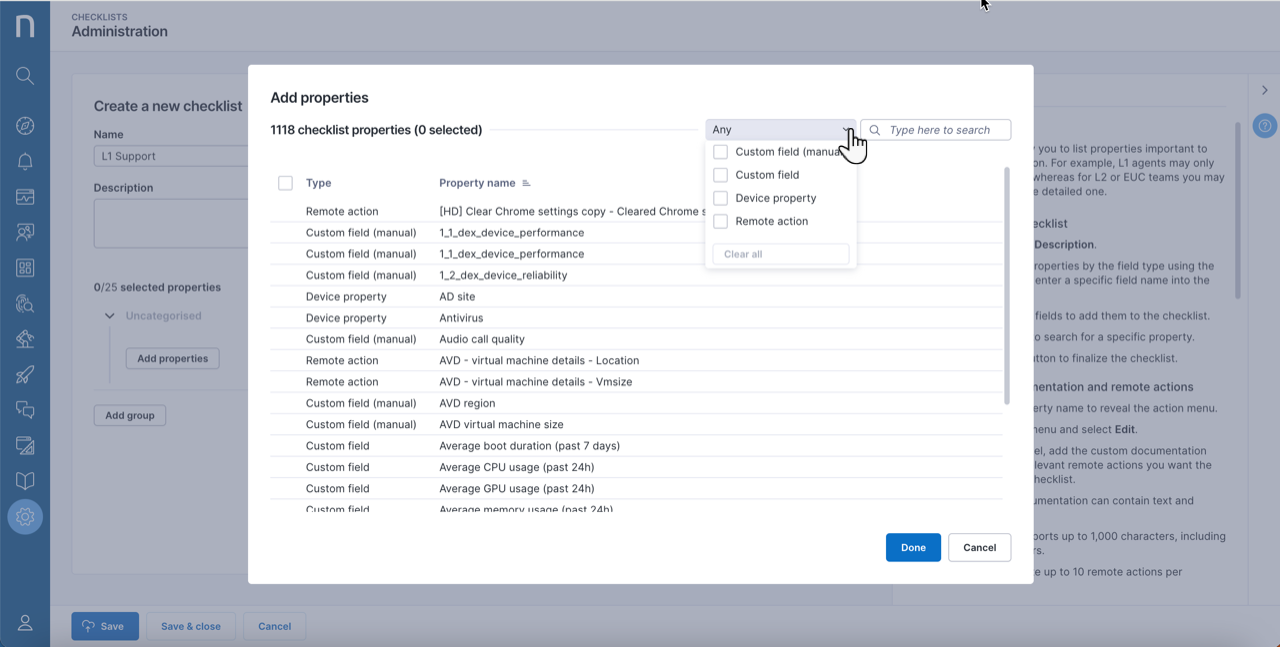Collapse the Uncategorised group chevron

[x=110, y=316]
